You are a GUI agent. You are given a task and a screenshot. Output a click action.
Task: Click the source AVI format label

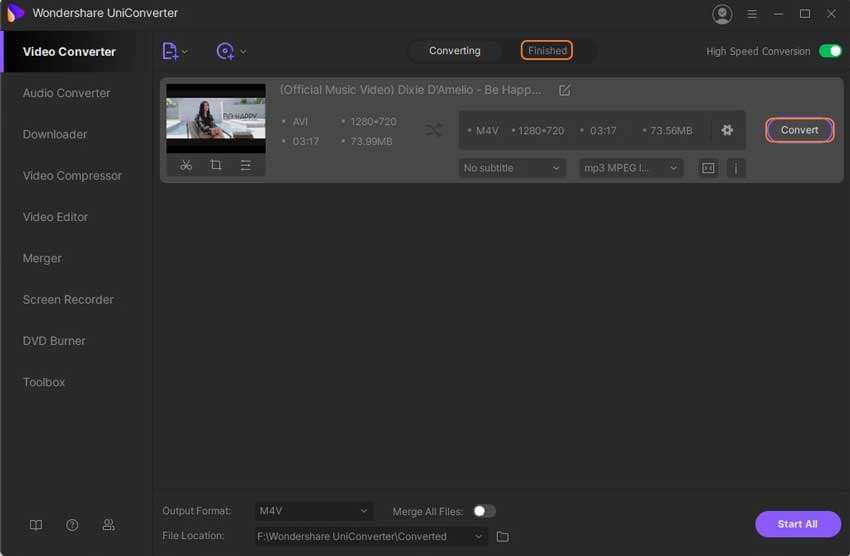[300, 121]
